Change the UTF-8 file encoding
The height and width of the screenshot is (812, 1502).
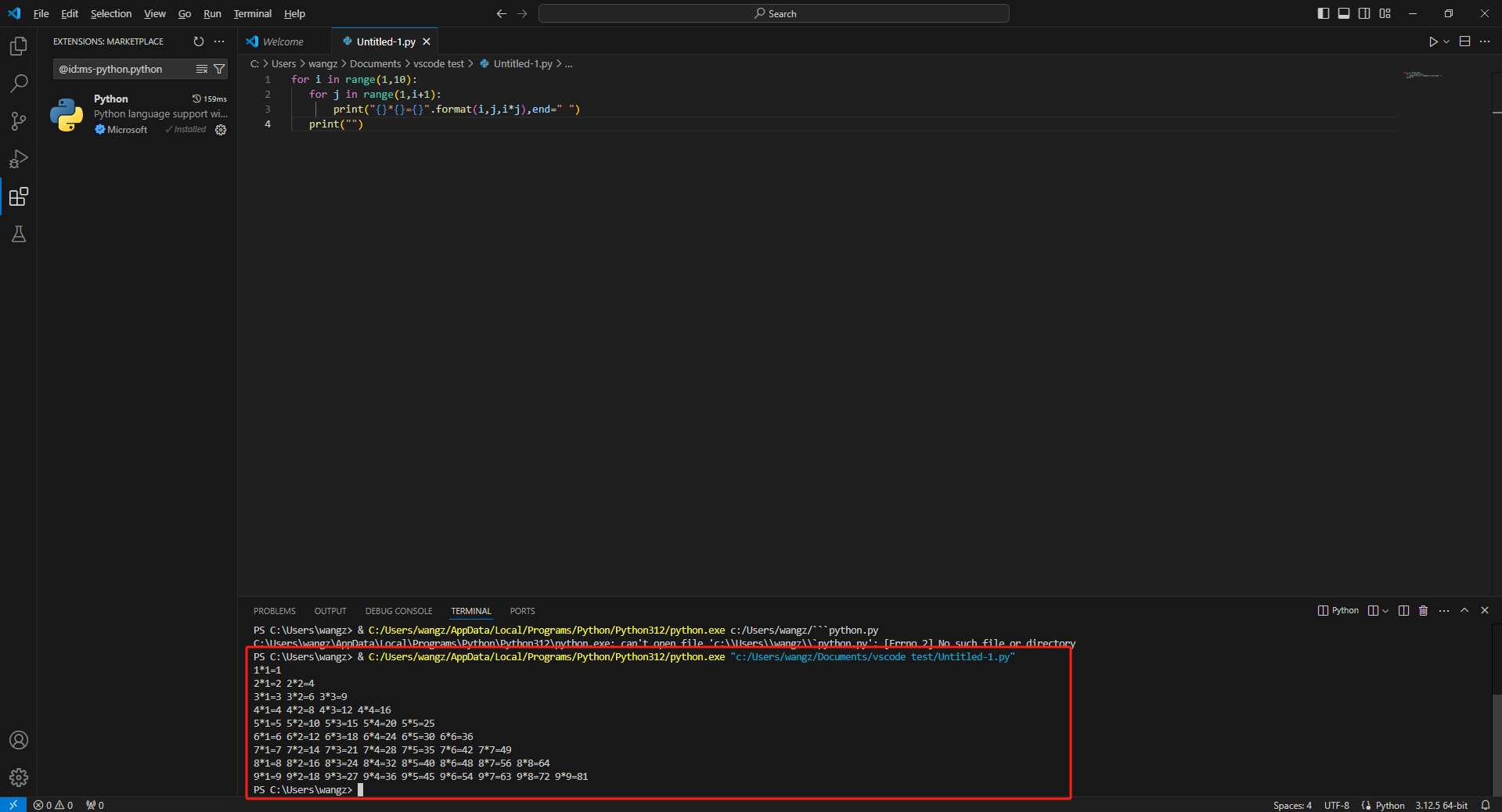1337,805
